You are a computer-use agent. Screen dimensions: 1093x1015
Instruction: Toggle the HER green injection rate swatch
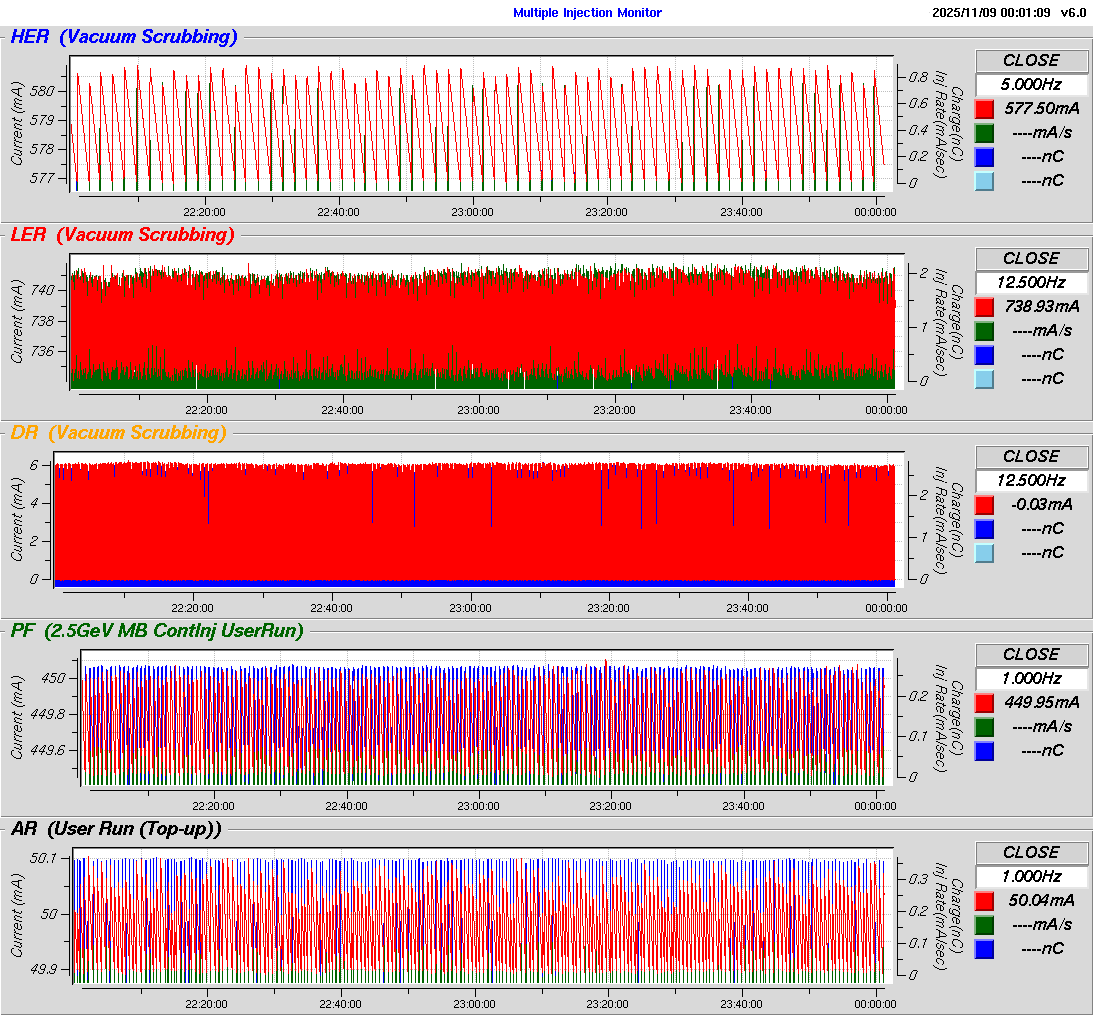click(x=985, y=132)
